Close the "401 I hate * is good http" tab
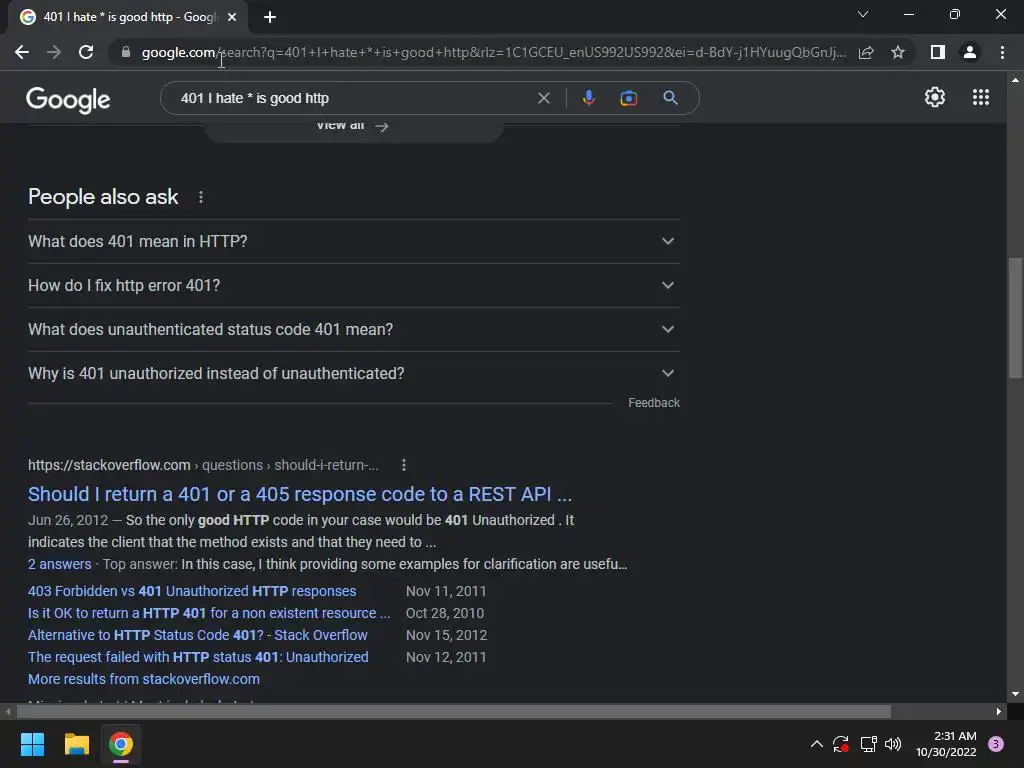Screen dimensions: 1024x768 click(x=232, y=17)
